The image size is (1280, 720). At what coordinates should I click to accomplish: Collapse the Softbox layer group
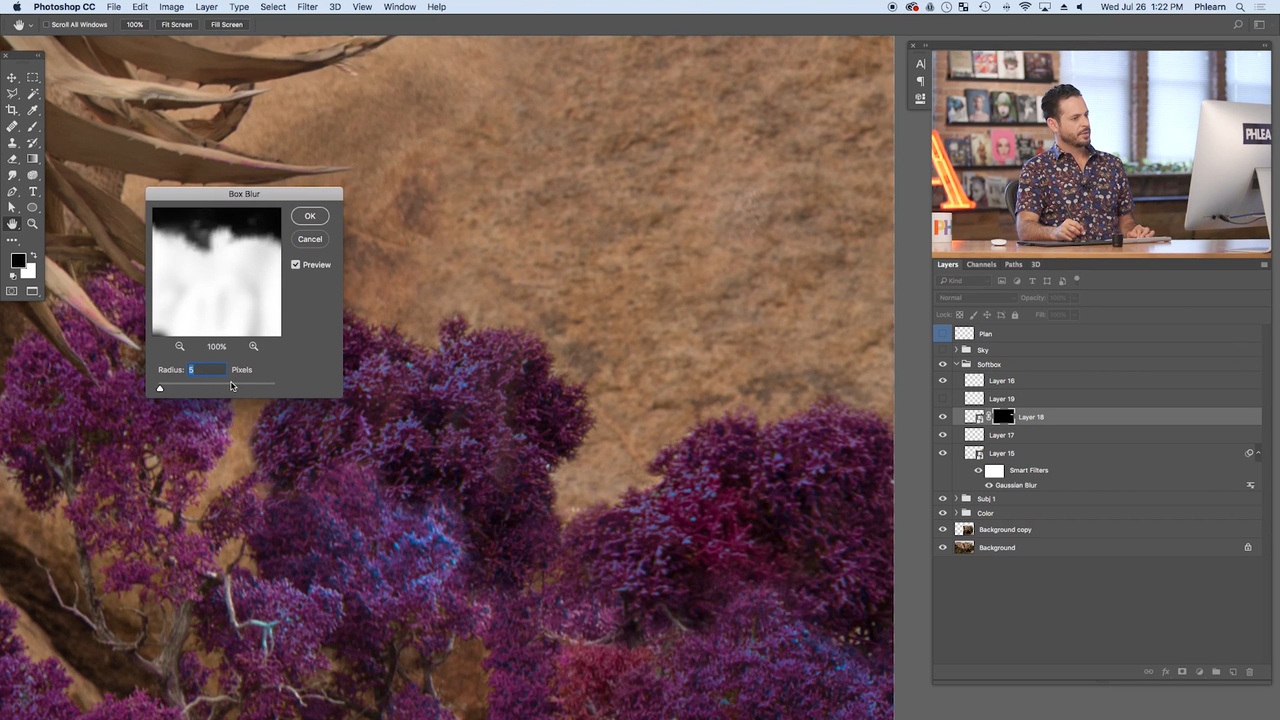coord(956,364)
